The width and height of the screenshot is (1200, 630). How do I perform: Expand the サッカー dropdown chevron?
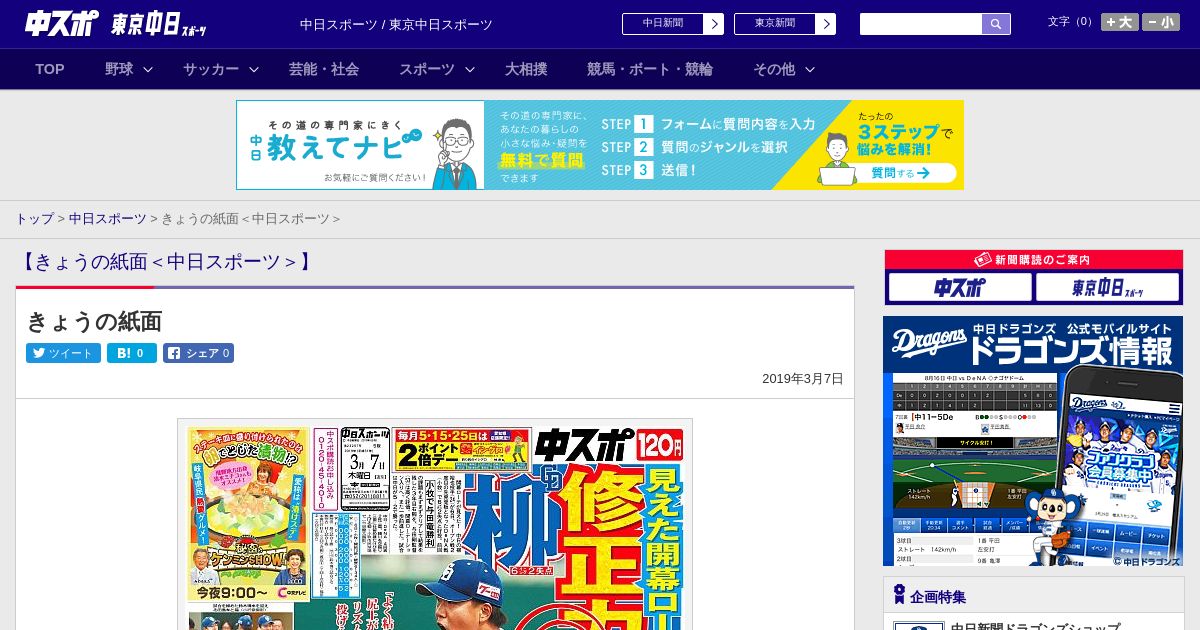(254, 69)
